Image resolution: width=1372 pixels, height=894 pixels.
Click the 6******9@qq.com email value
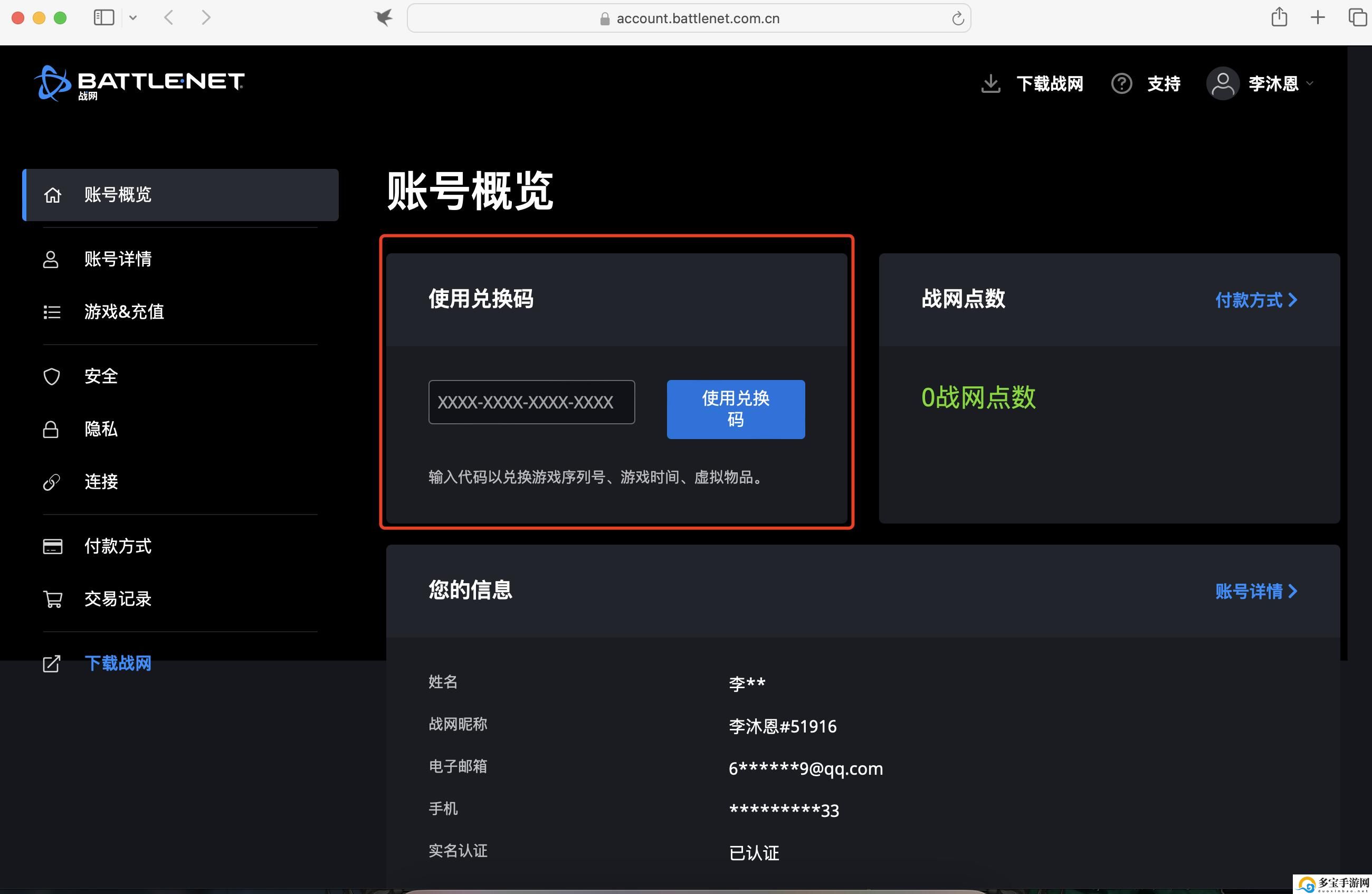coord(805,768)
